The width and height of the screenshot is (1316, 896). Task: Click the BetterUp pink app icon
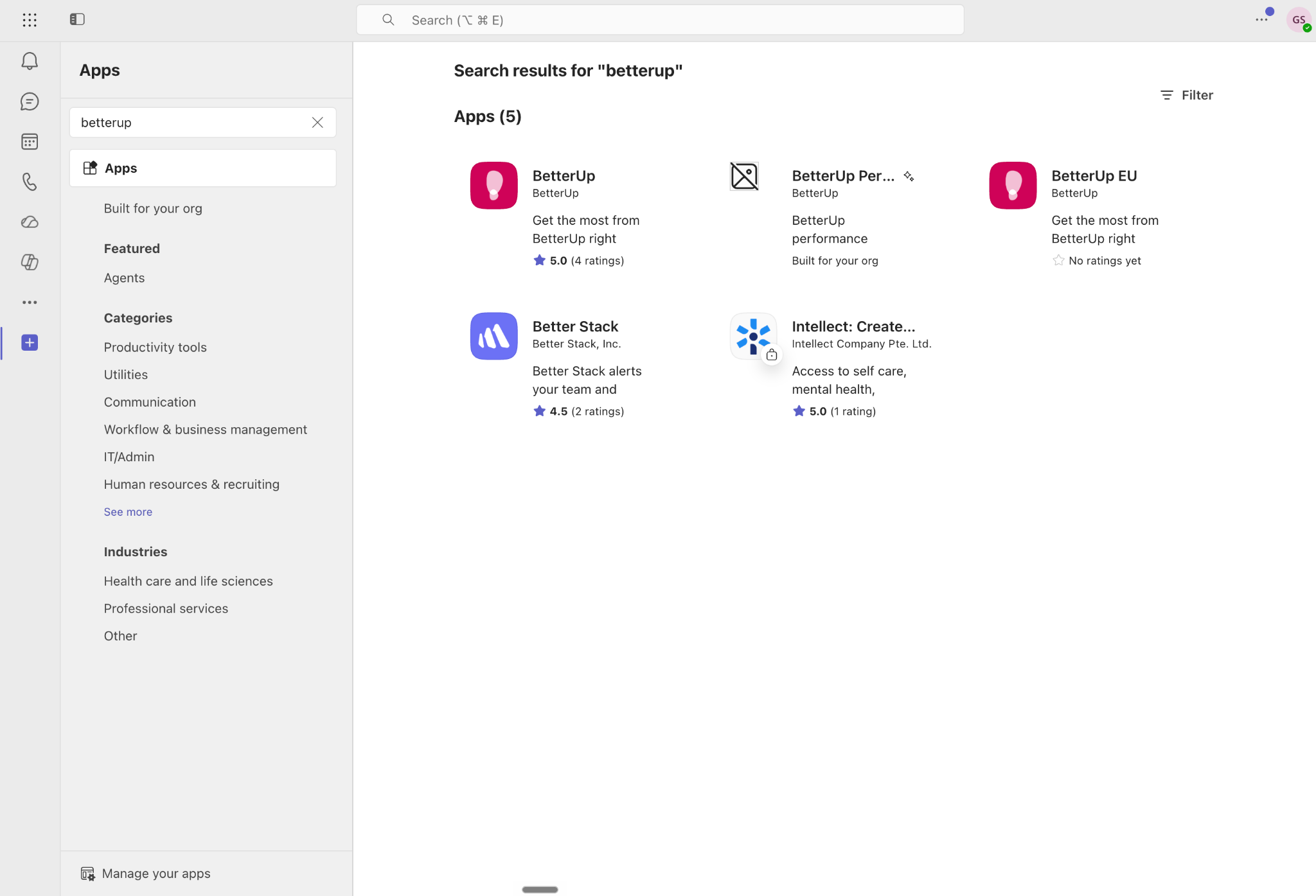coord(493,186)
